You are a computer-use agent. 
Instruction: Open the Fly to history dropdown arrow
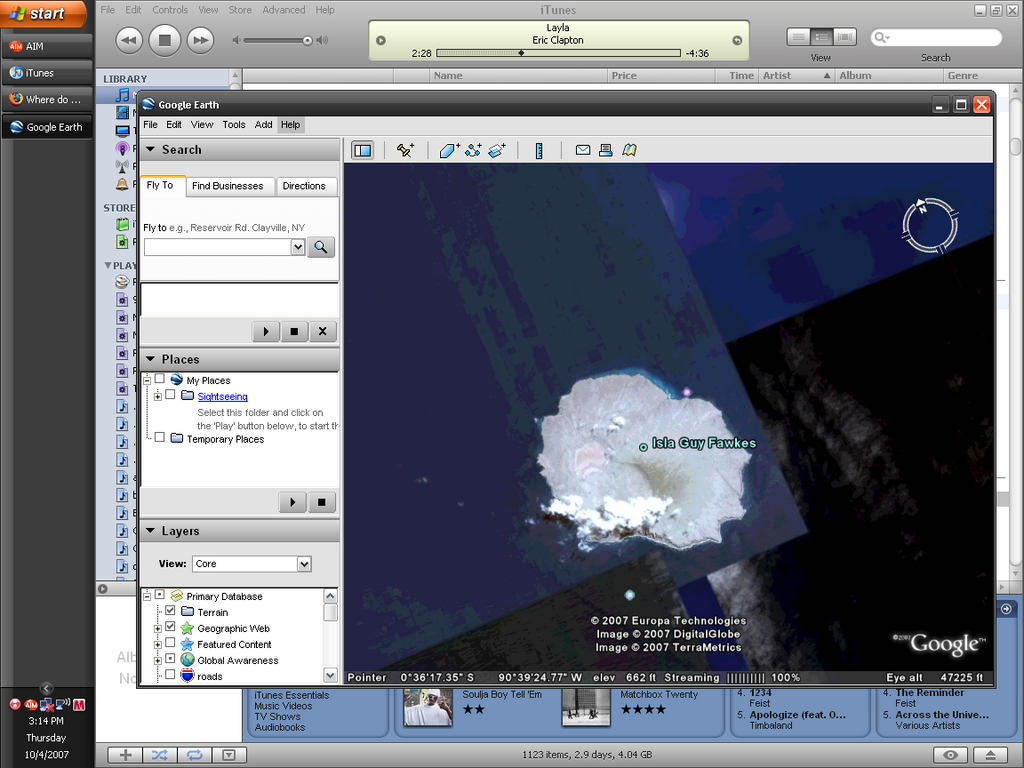coord(298,247)
